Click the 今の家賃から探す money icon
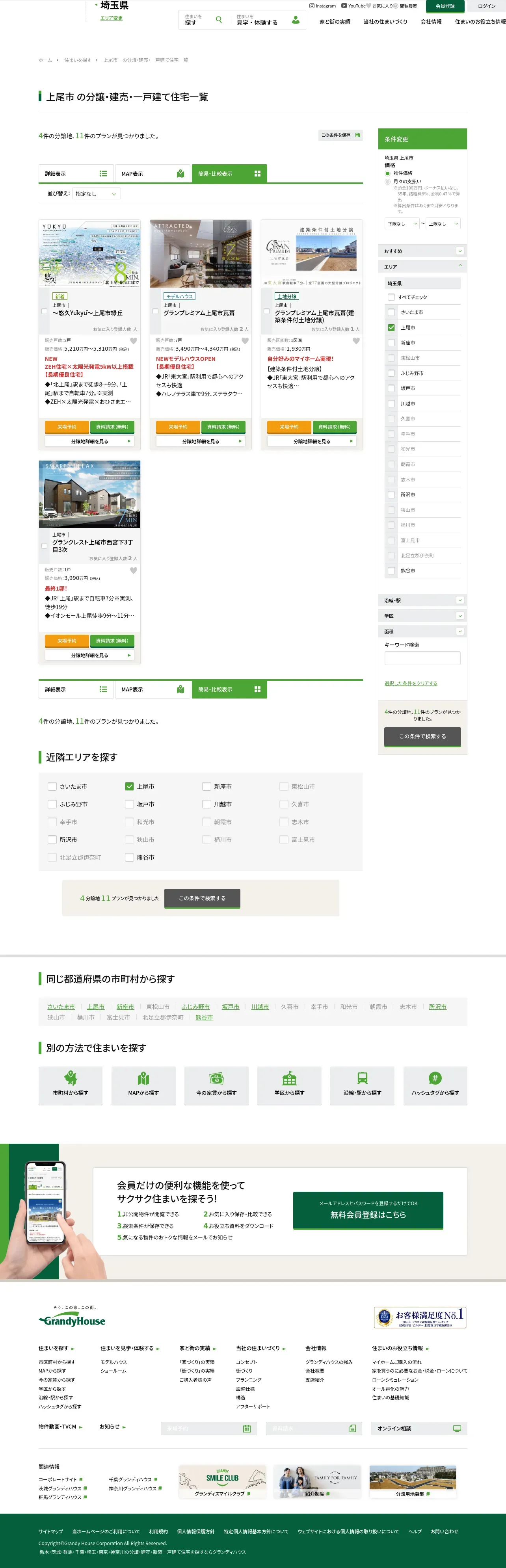 216,1078
